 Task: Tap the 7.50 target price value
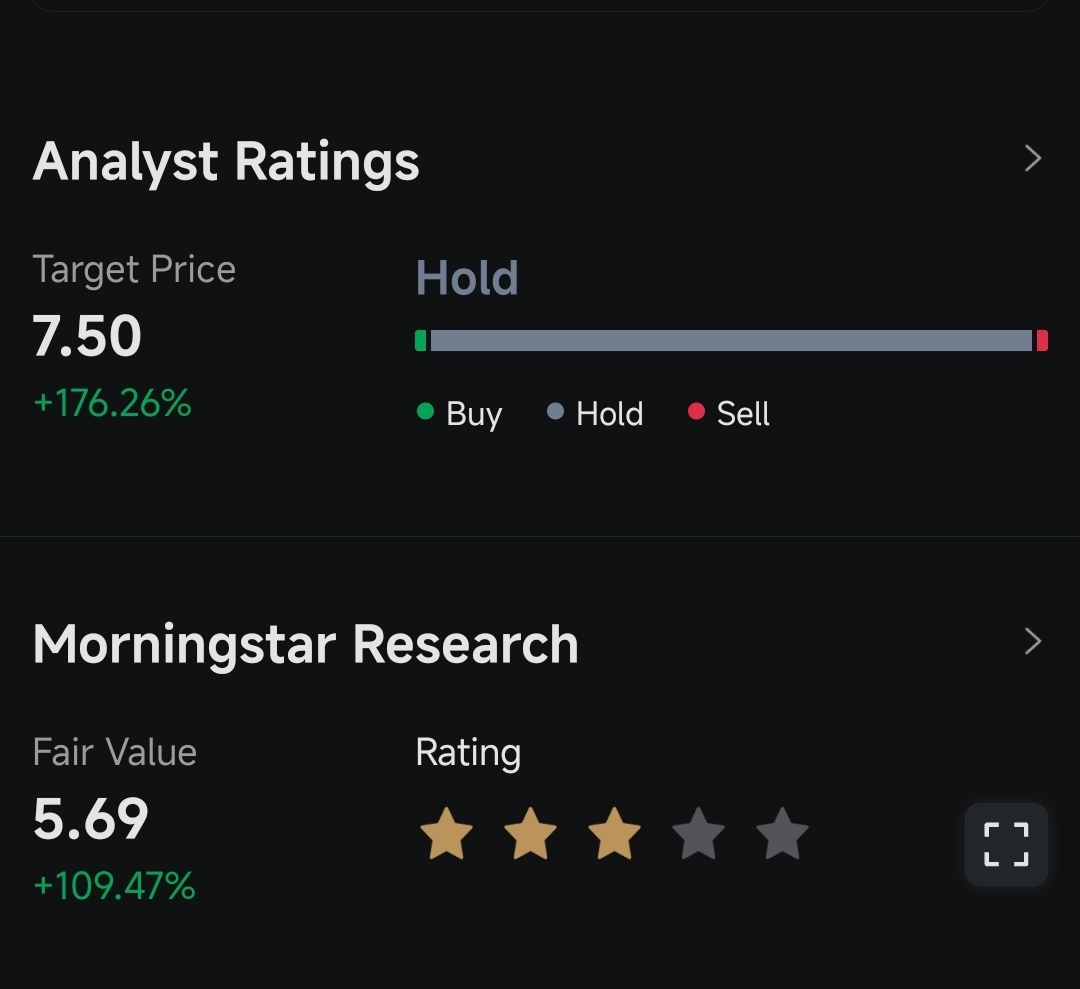[87, 336]
